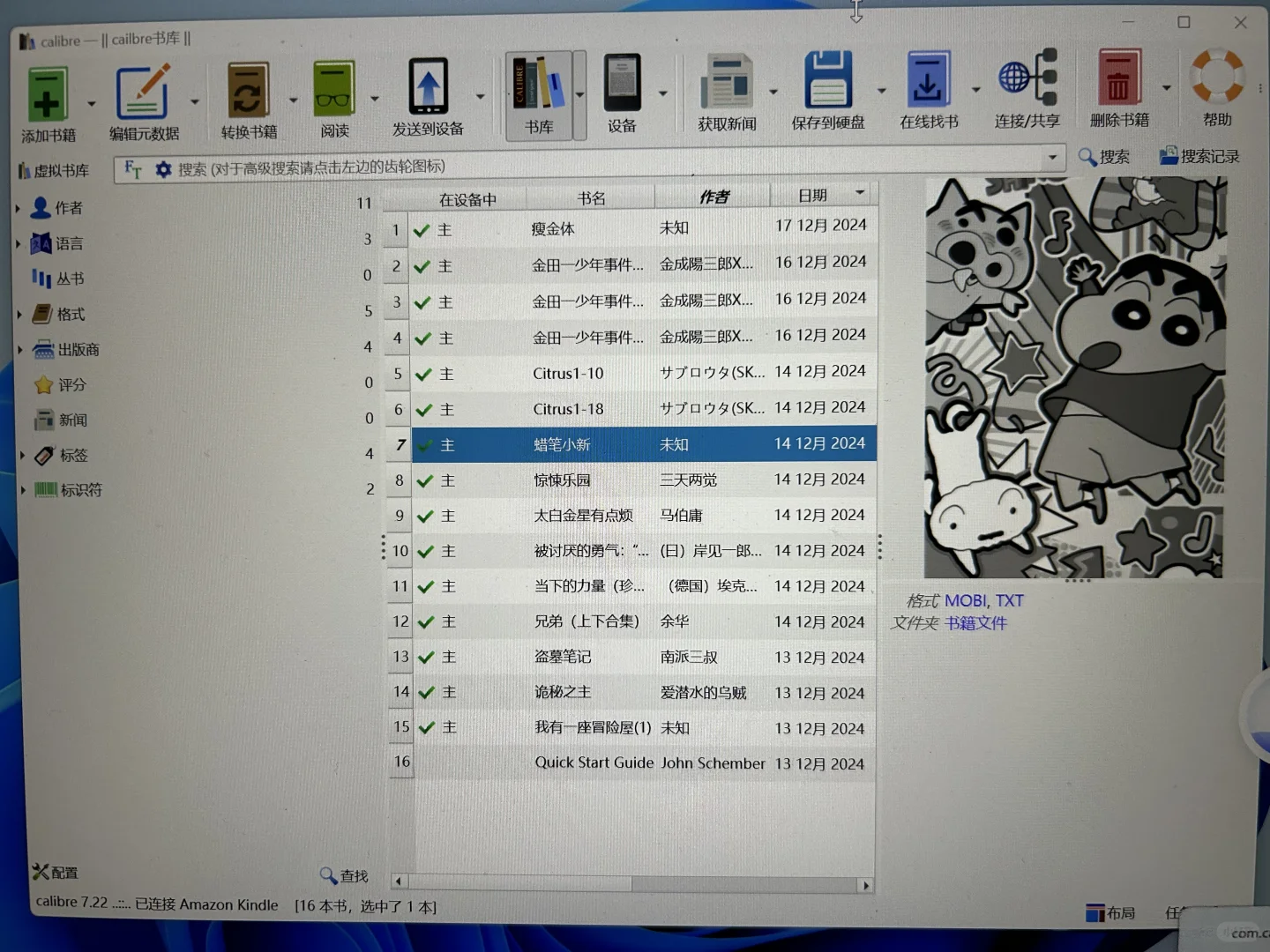Open book folder link (书籍文件)
The width and height of the screenshot is (1270, 952).
pos(975,623)
